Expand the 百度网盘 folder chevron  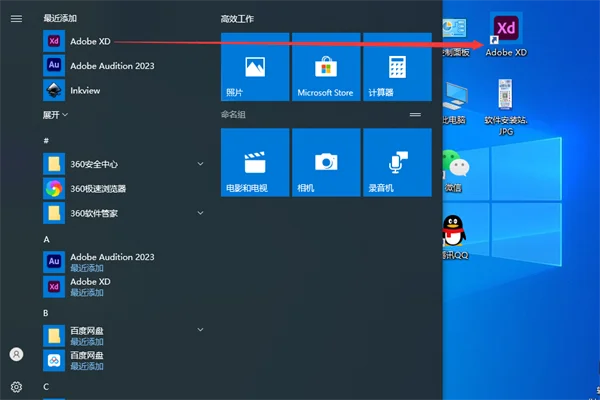[200, 329]
